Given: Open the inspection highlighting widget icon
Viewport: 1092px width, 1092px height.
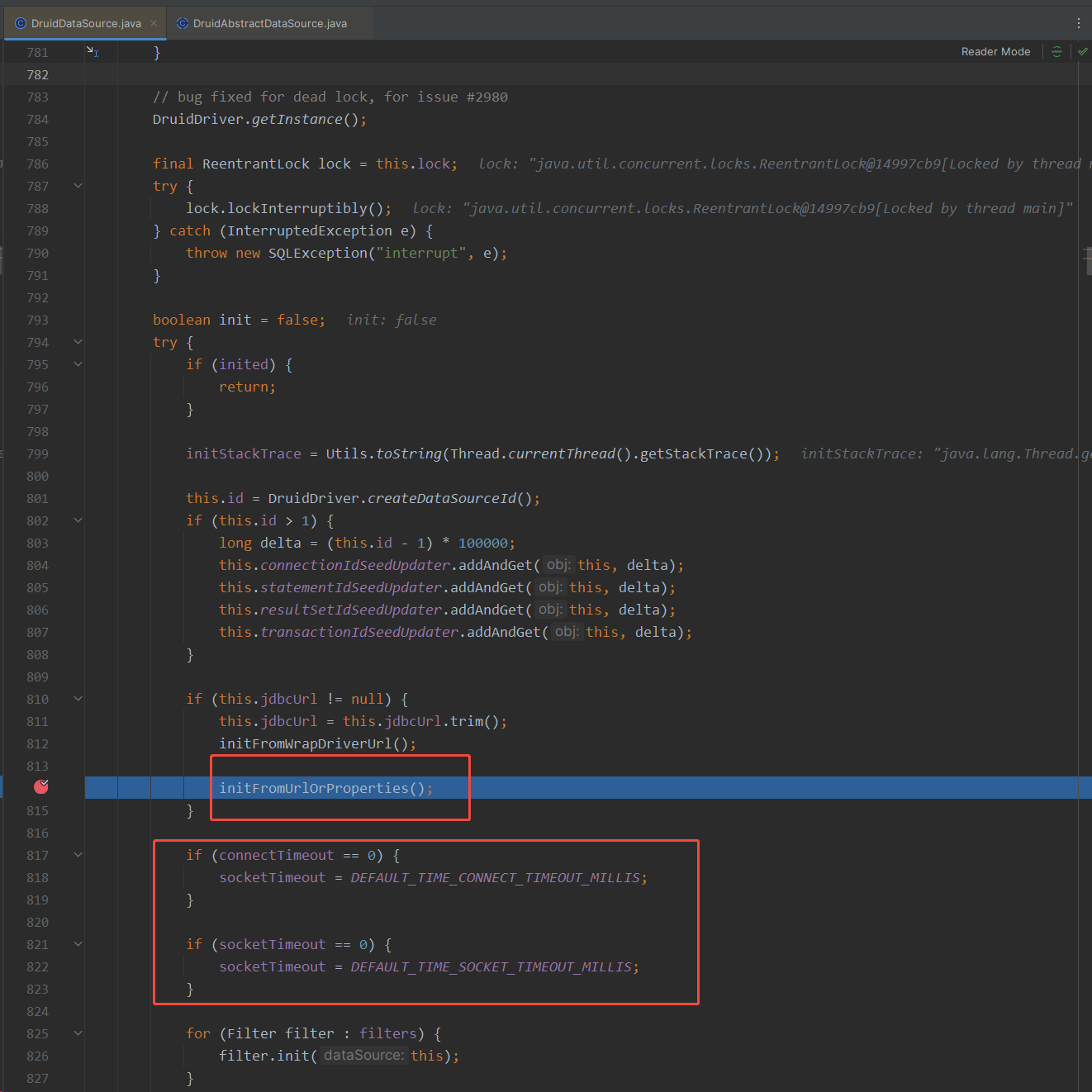Looking at the screenshot, I should click(1057, 50).
